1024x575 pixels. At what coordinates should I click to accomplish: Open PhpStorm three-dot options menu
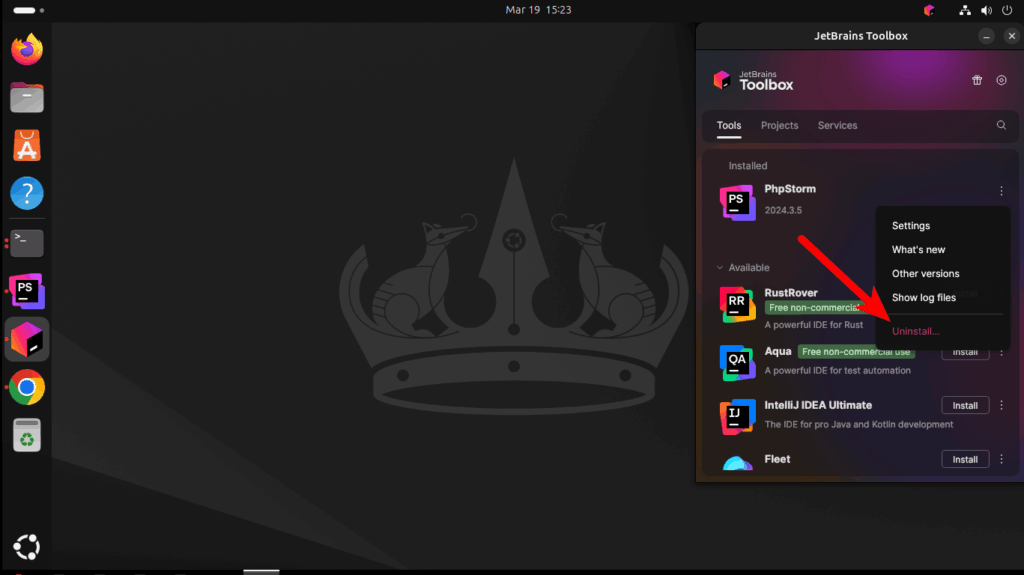[1001, 191]
